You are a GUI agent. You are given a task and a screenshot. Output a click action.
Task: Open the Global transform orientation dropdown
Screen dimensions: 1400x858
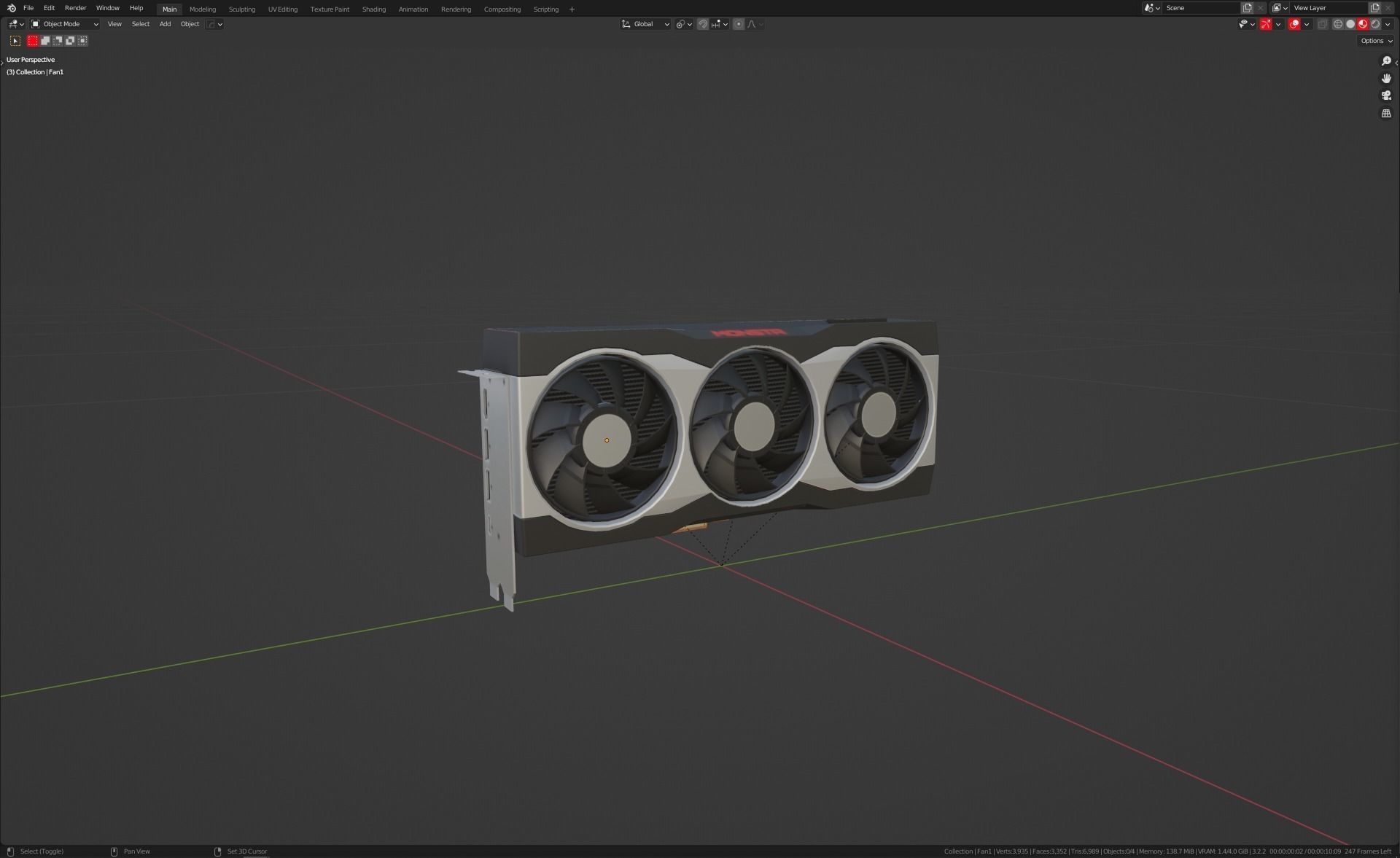click(645, 24)
